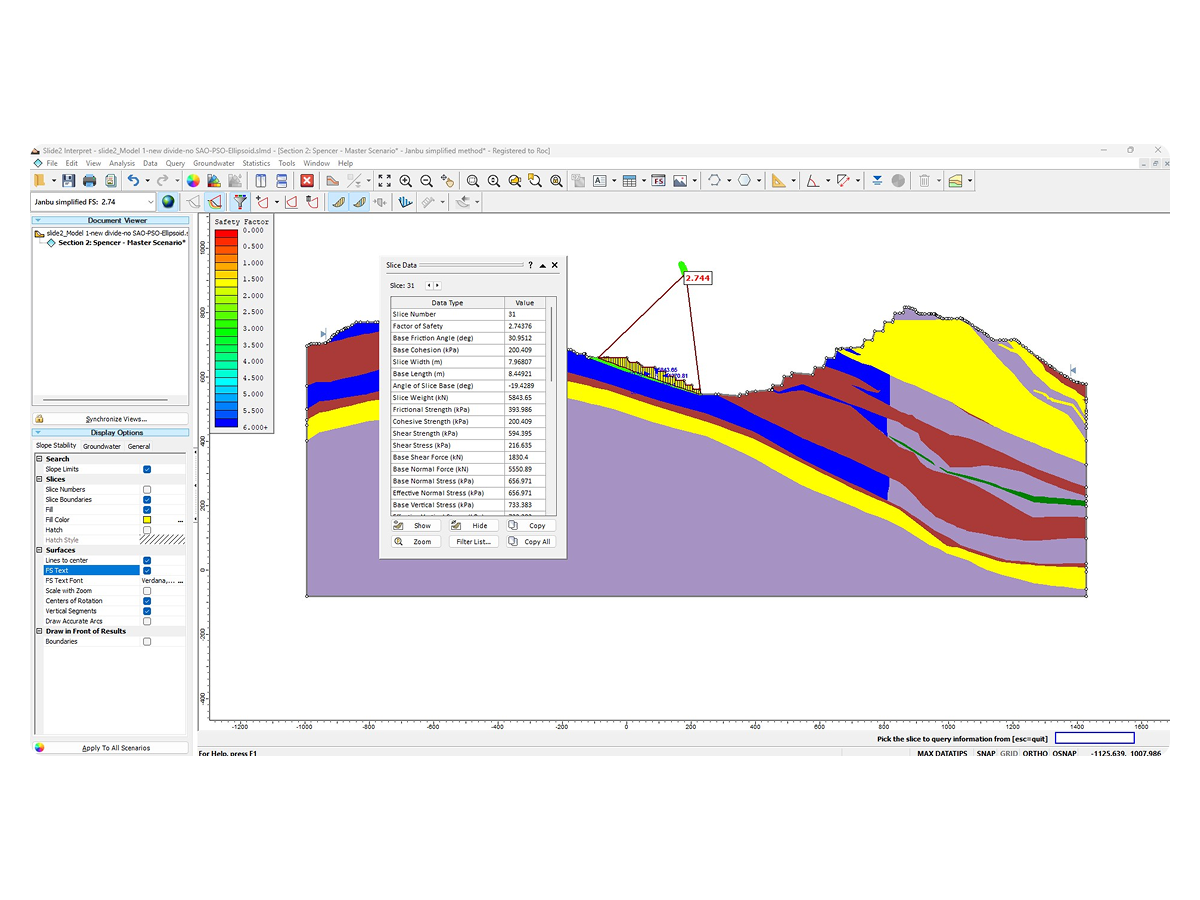Switch to the General display options tab

point(139,446)
